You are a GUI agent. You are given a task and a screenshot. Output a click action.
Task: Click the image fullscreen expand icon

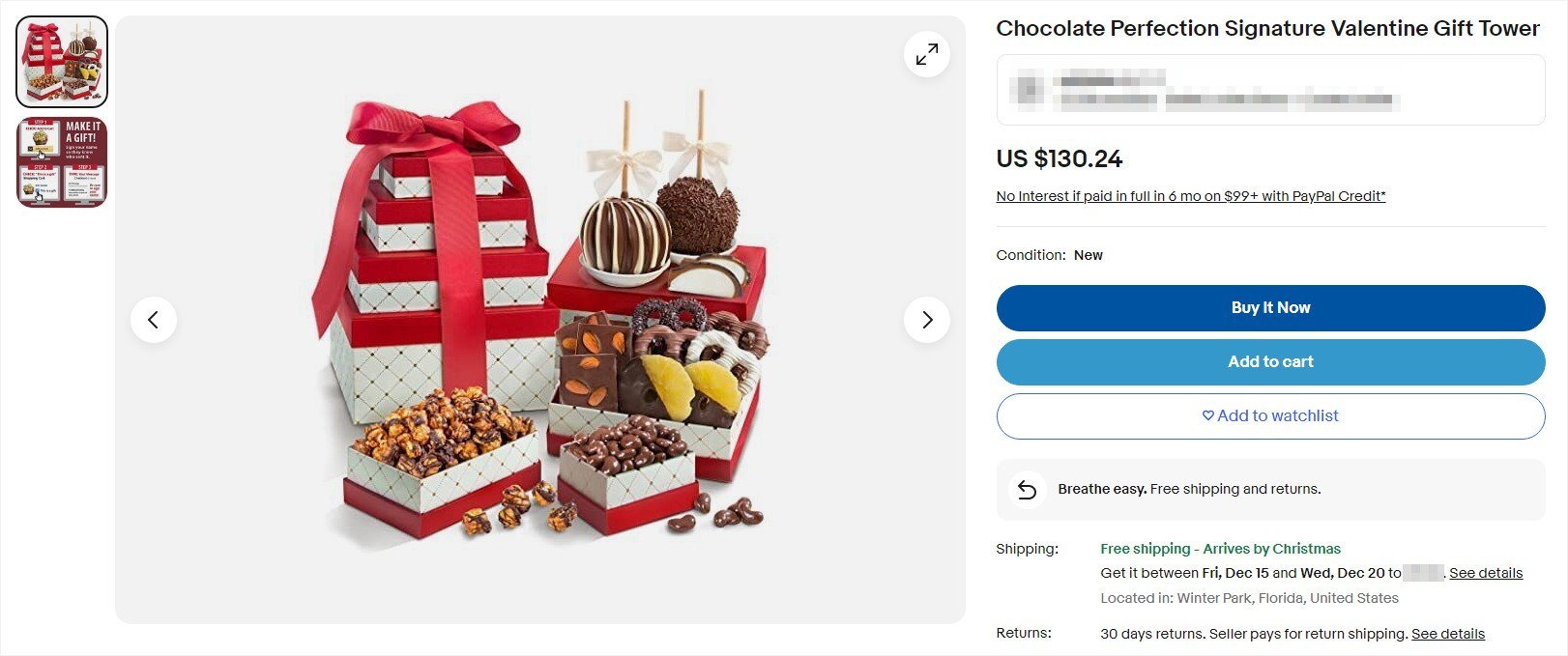click(x=926, y=54)
